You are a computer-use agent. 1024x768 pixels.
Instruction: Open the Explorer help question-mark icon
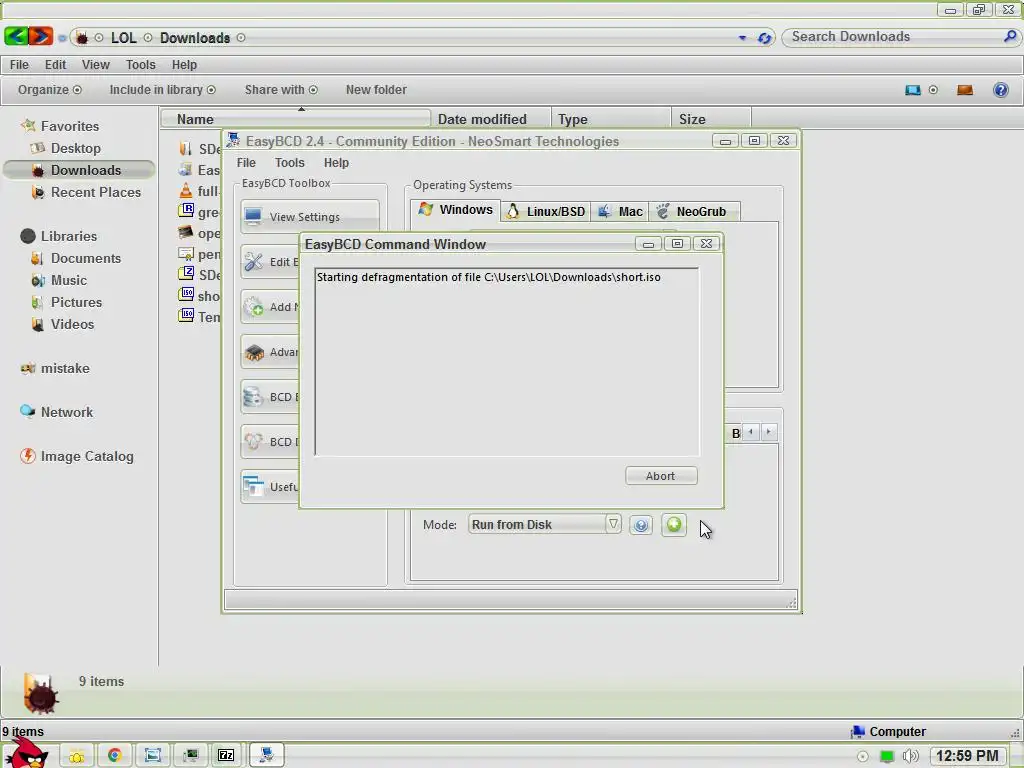[x=1000, y=89]
